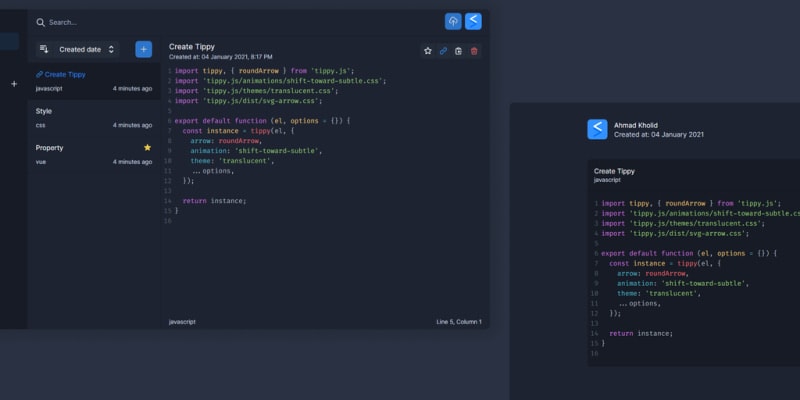Click the app logo button beside cloud upload
Image resolution: width=800 pixels, height=400 pixels.
pos(473,21)
